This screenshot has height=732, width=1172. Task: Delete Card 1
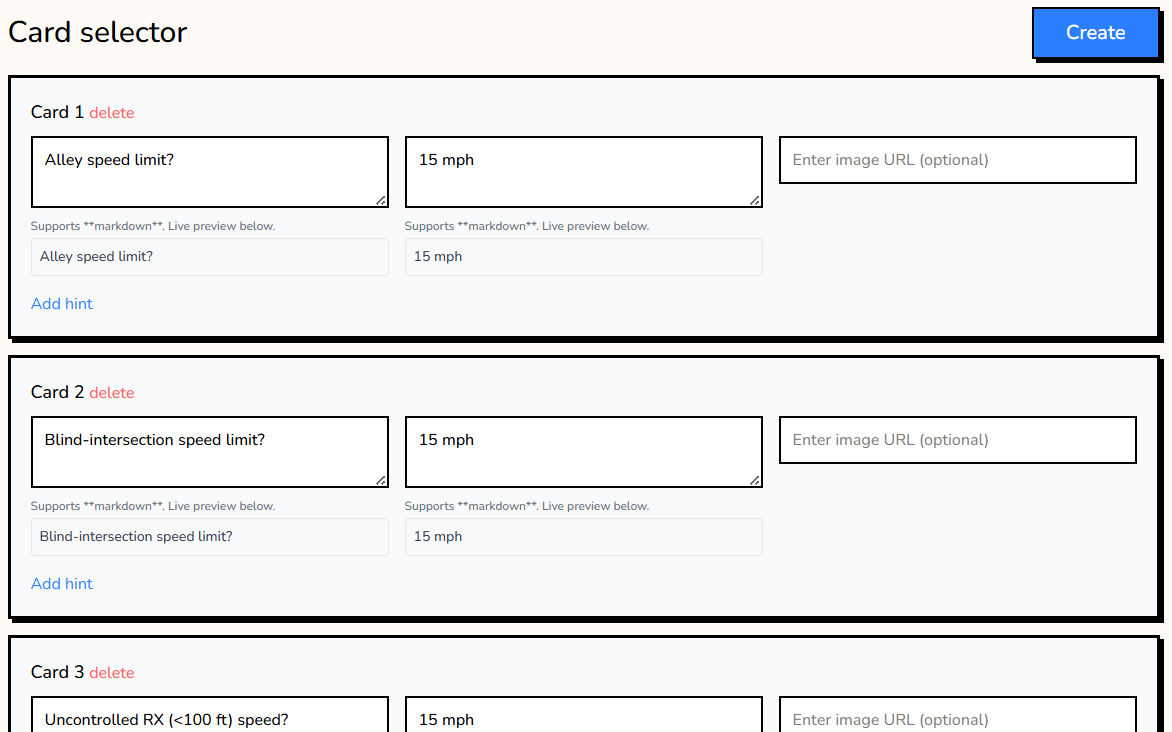tap(112, 113)
